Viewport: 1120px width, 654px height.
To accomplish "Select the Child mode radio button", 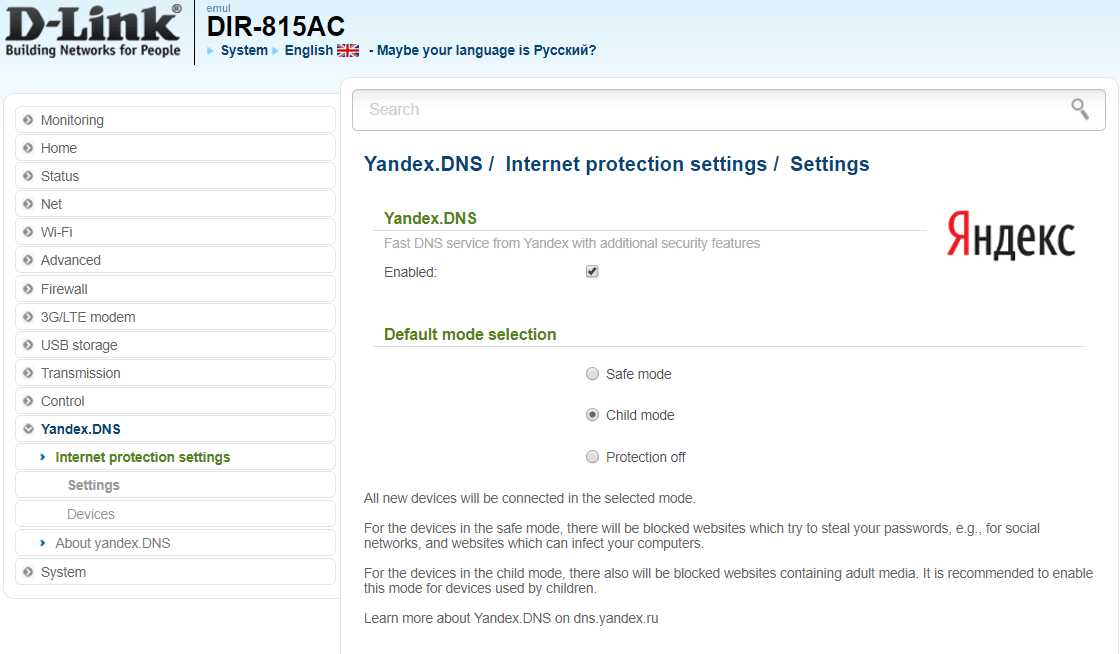I will tap(592, 415).
